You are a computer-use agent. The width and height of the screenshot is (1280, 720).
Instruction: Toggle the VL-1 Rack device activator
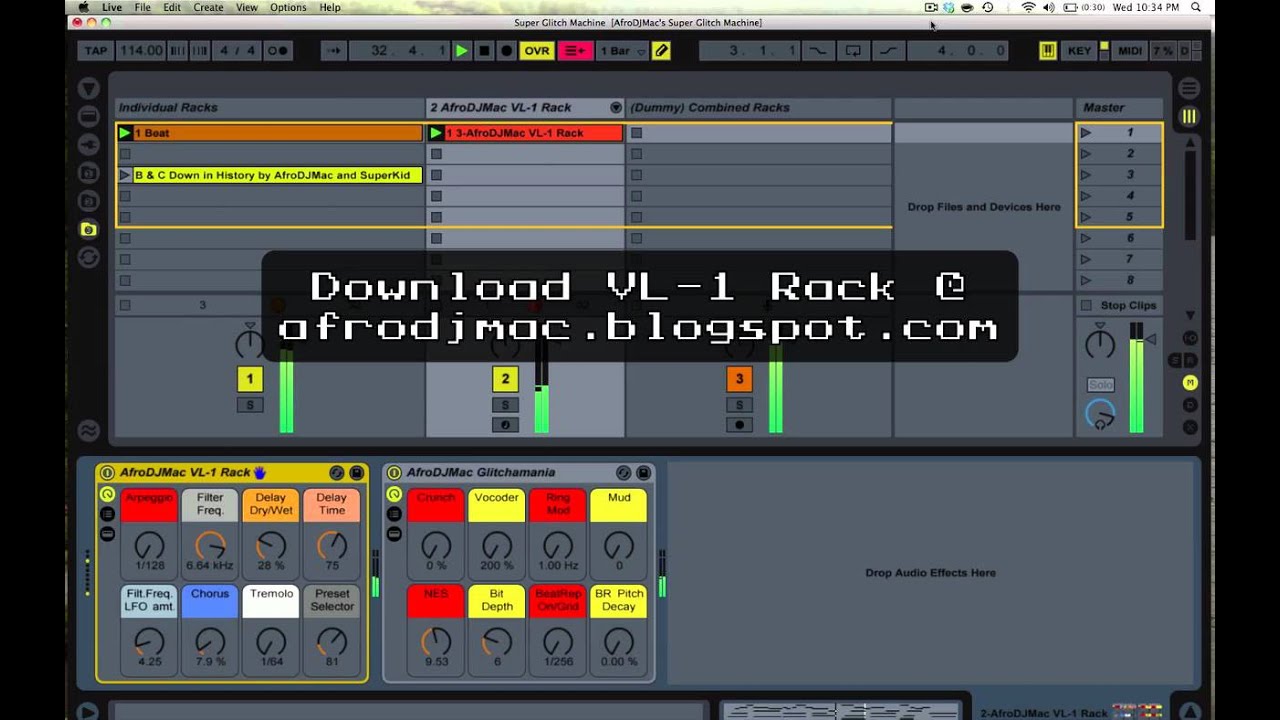tap(107, 473)
